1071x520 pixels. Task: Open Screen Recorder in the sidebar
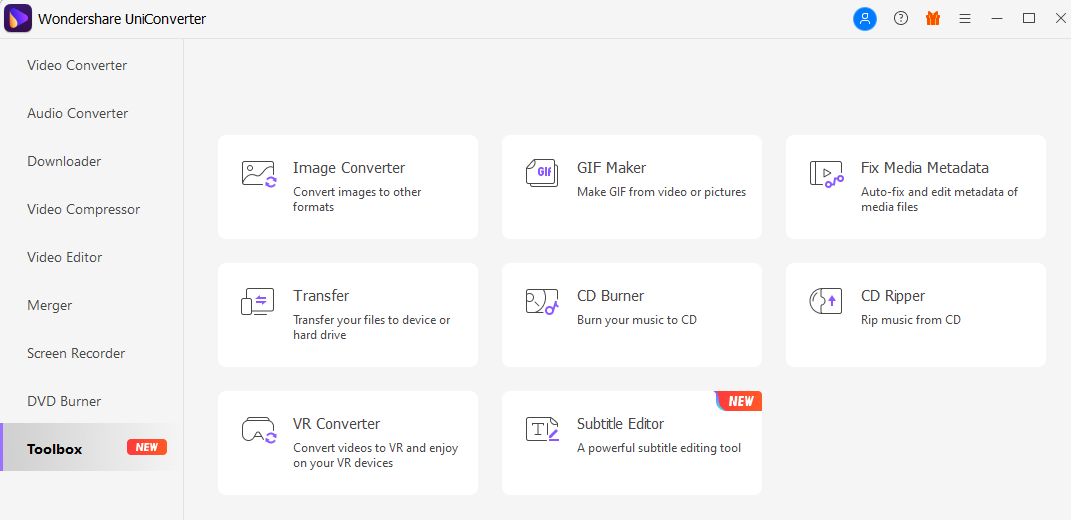[x=76, y=353]
